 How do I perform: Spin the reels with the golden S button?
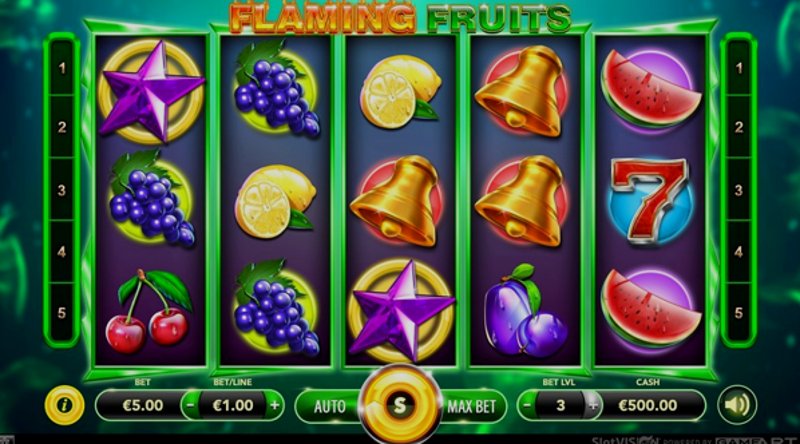pos(399,405)
